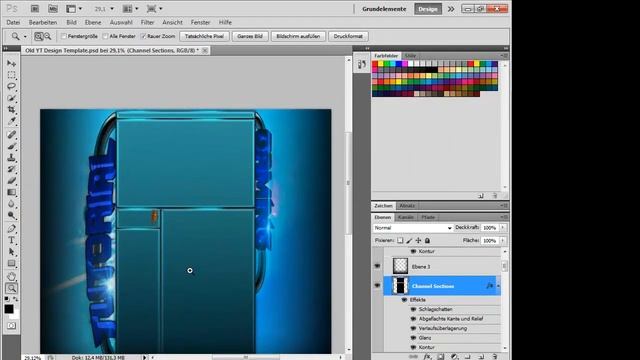Screen dimensions: 640x360
Task: Disable the Rauer Zoom checkbox
Action: 143,36
